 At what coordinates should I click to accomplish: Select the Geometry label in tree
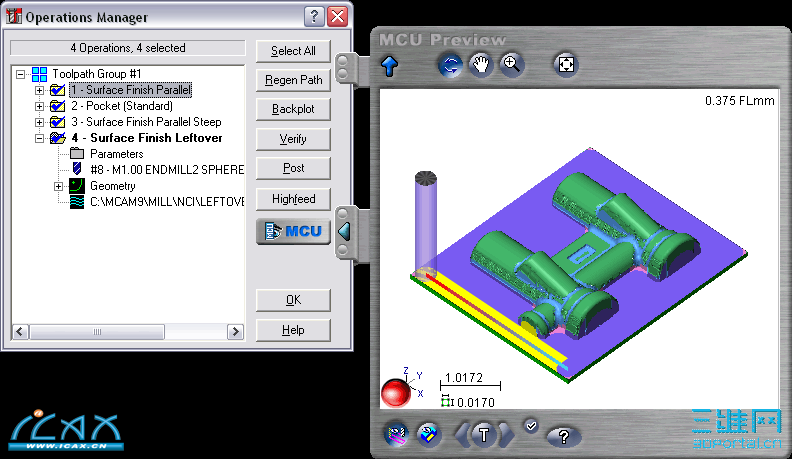(x=113, y=186)
